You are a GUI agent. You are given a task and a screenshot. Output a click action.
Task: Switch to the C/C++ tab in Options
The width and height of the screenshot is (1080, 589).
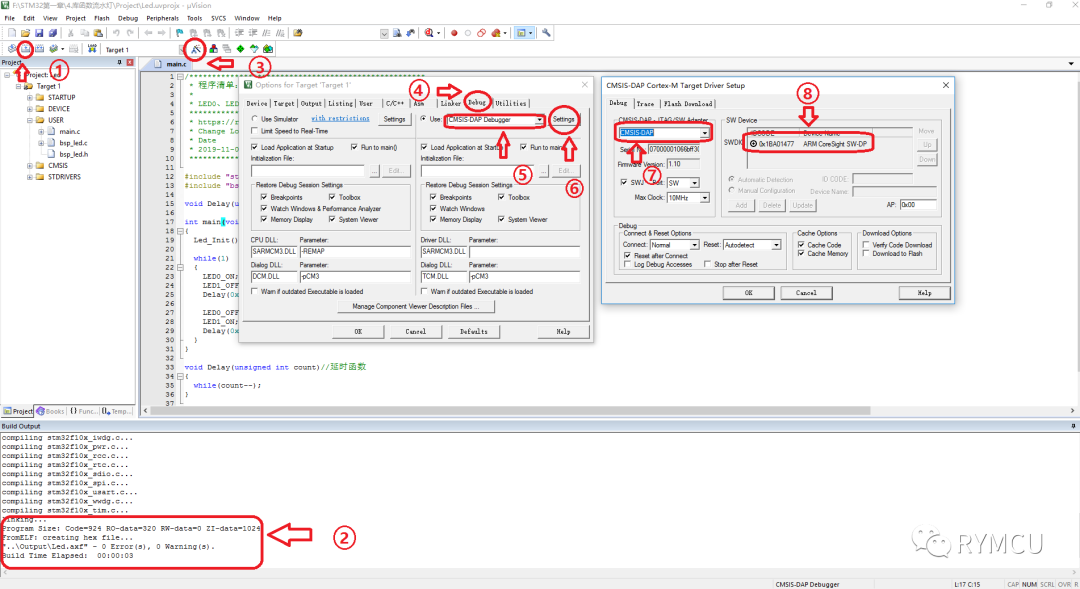tap(394, 103)
